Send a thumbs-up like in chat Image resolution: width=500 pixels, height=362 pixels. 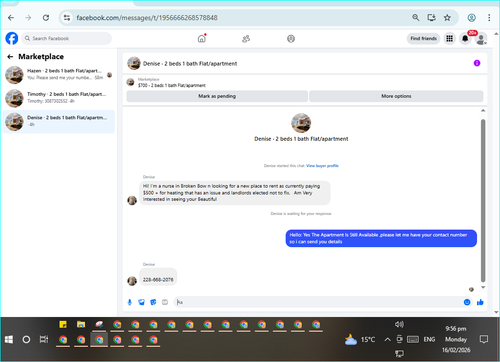click(x=480, y=302)
